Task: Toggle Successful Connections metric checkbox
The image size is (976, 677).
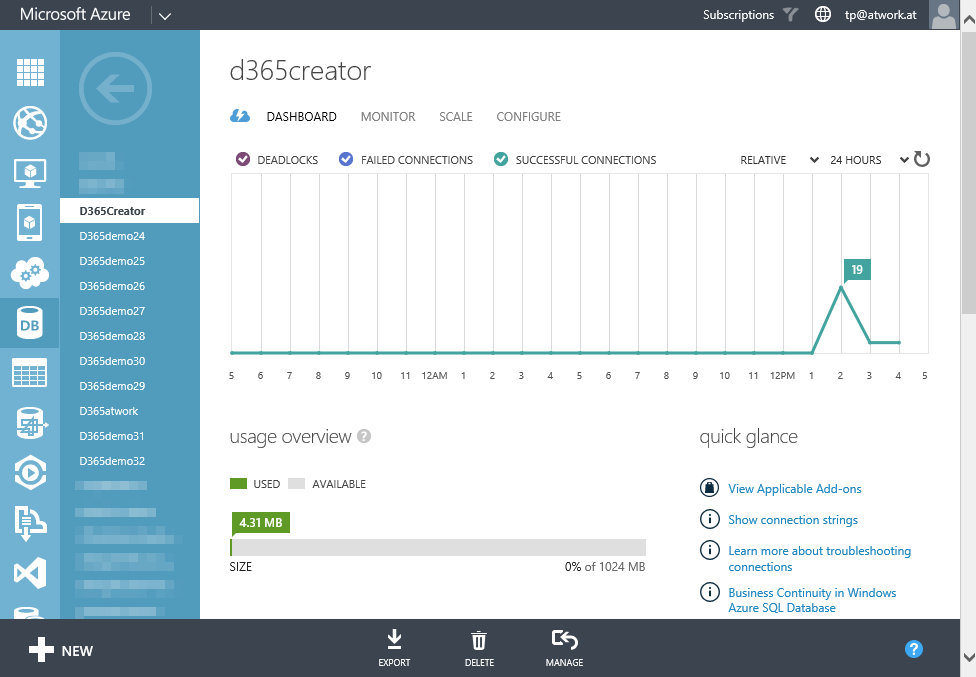Action: [501, 159]
